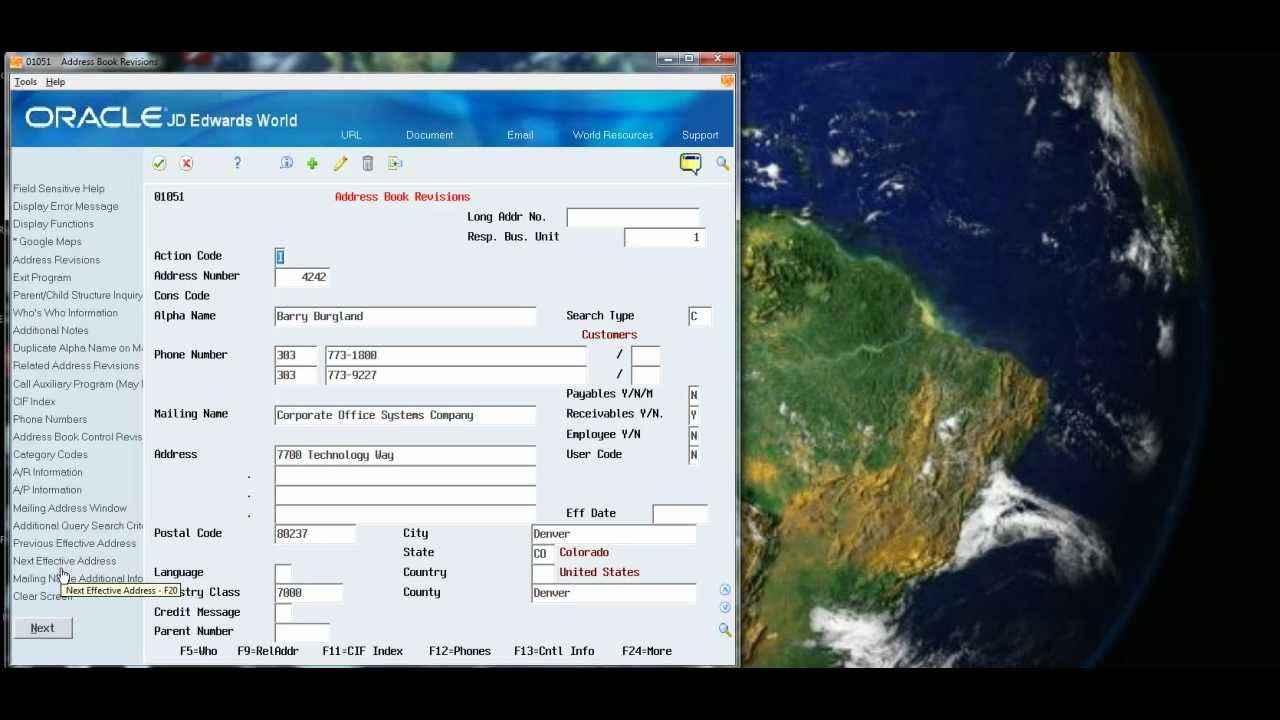
Task: Select Next Effective Address
Action: 64,561
